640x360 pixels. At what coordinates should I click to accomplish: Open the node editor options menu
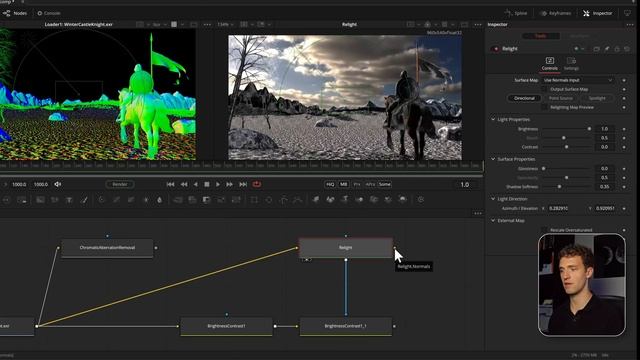click(x=478, y=213)
